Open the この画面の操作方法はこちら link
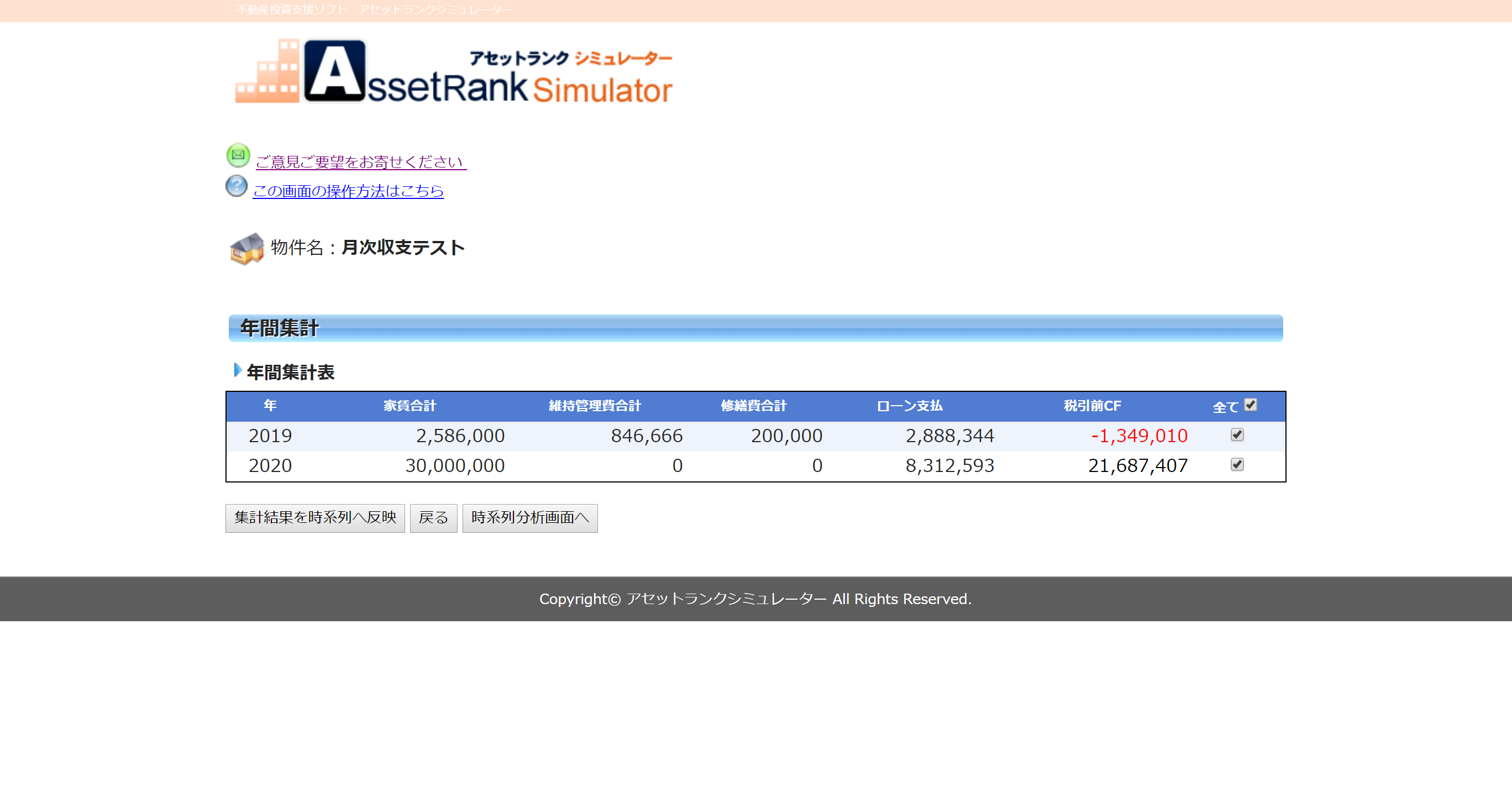This screenshot has height=797, width=1512. pos(348,191)
